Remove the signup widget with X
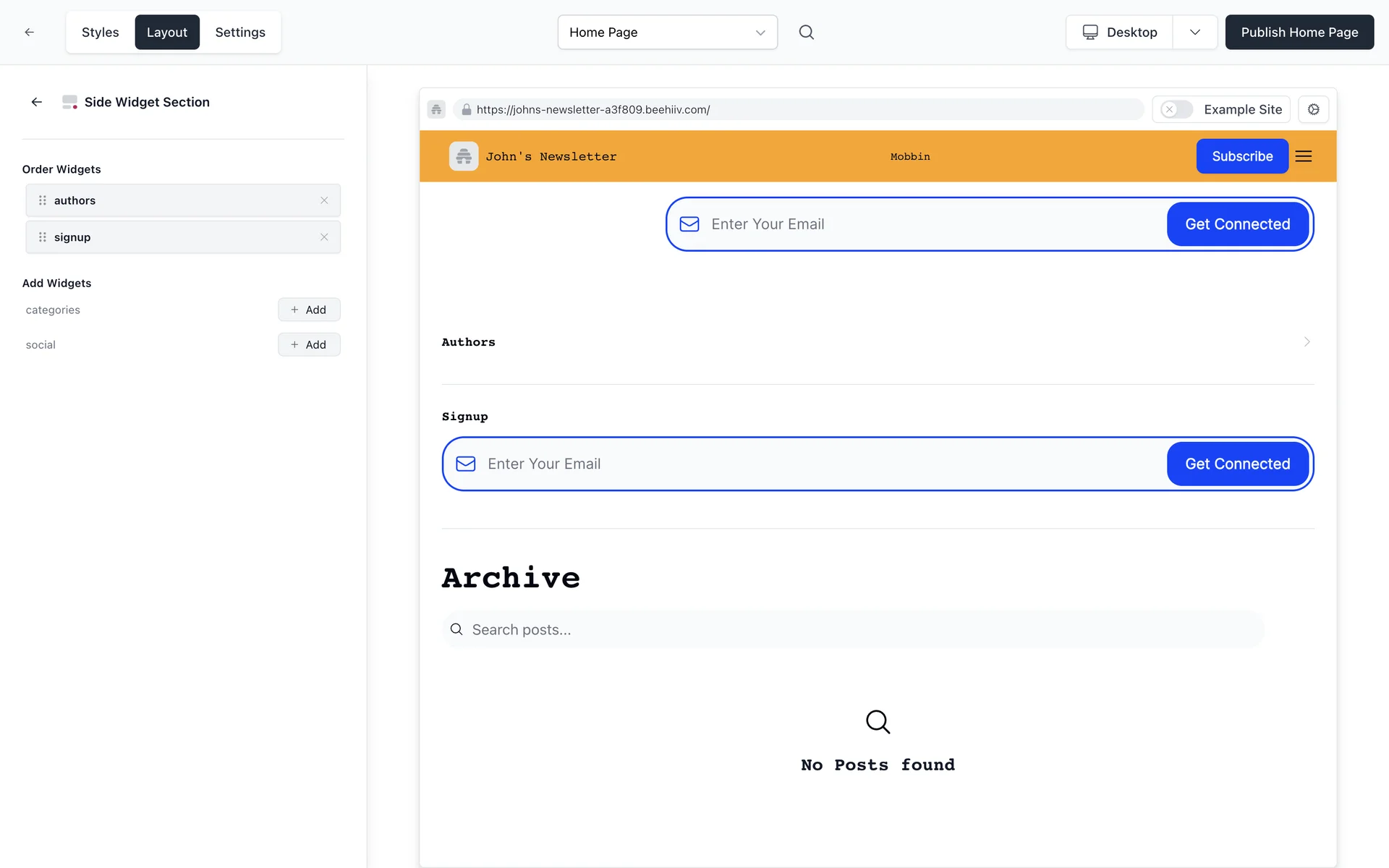The height and width of the screenshot is (868, 1389). (324, 237)
